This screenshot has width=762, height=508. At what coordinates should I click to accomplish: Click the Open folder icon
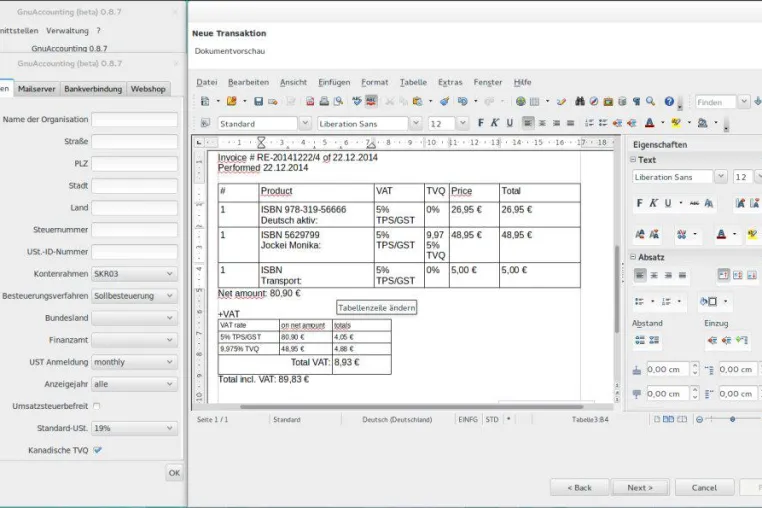tap(231, 101)
